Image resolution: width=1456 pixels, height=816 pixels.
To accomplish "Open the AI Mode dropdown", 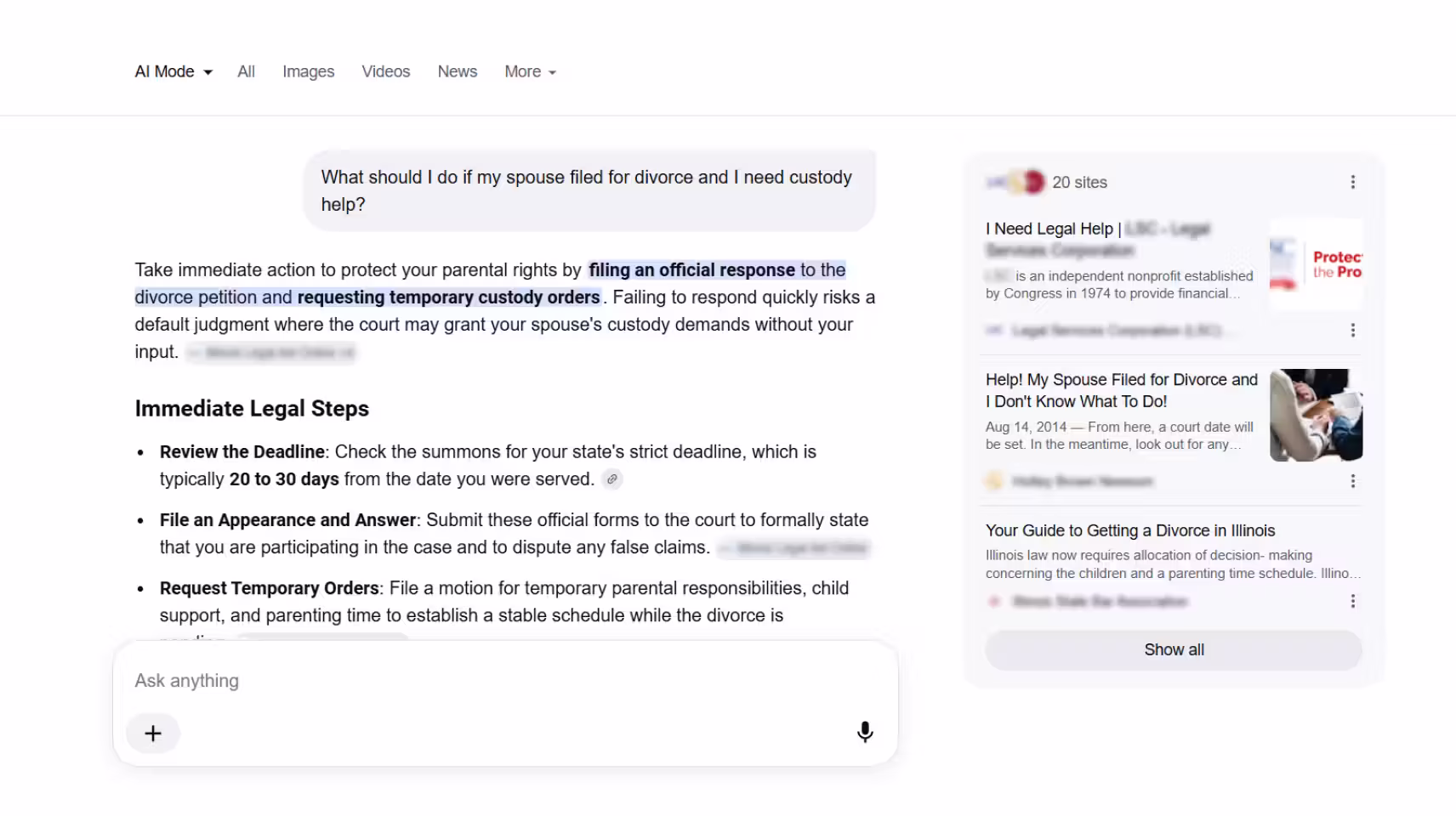I will (173, 72).
